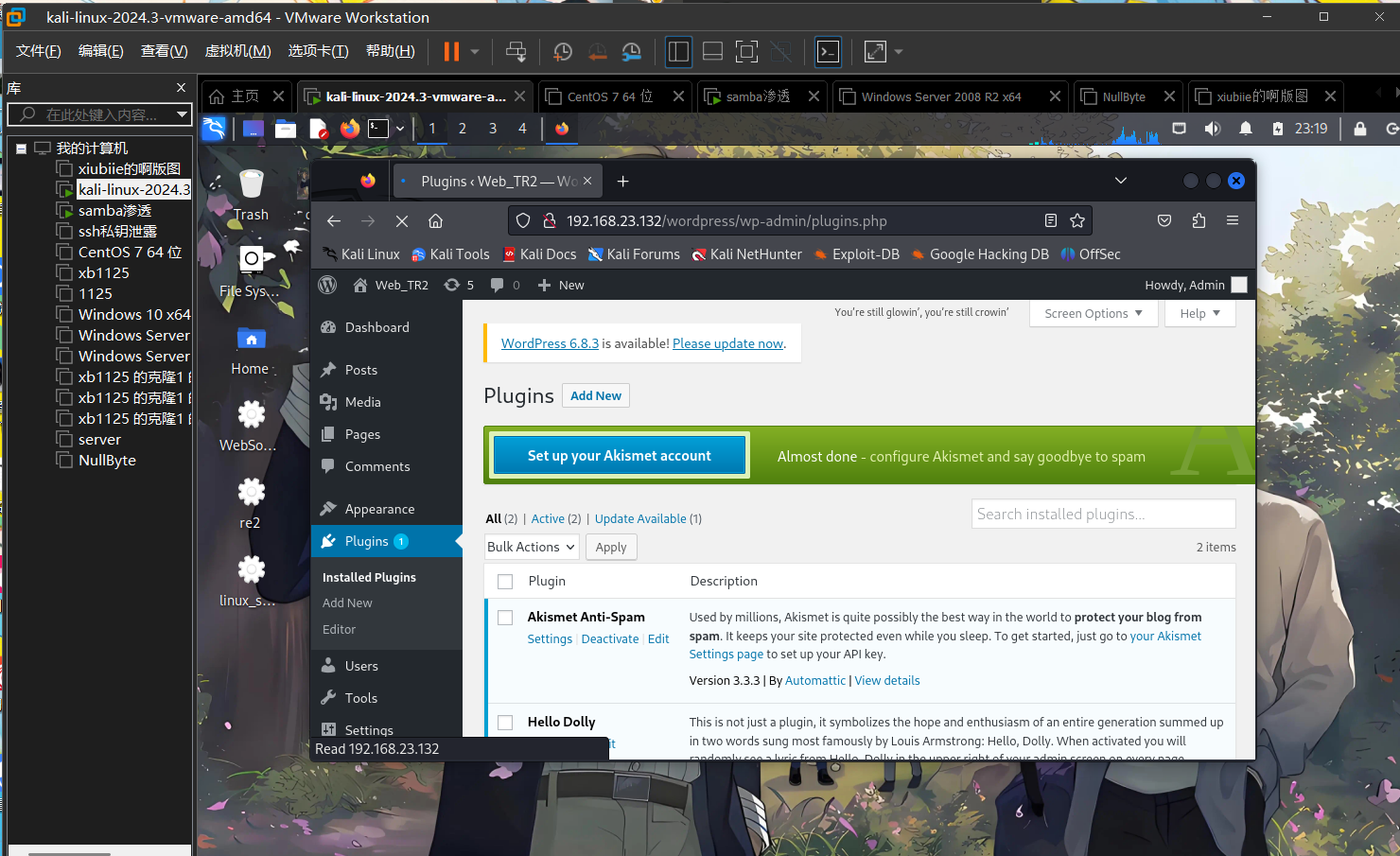The height and width of the screenshot is (856, 1400).
Task: Bookmark this page with the star icon
Action: 1077,221
